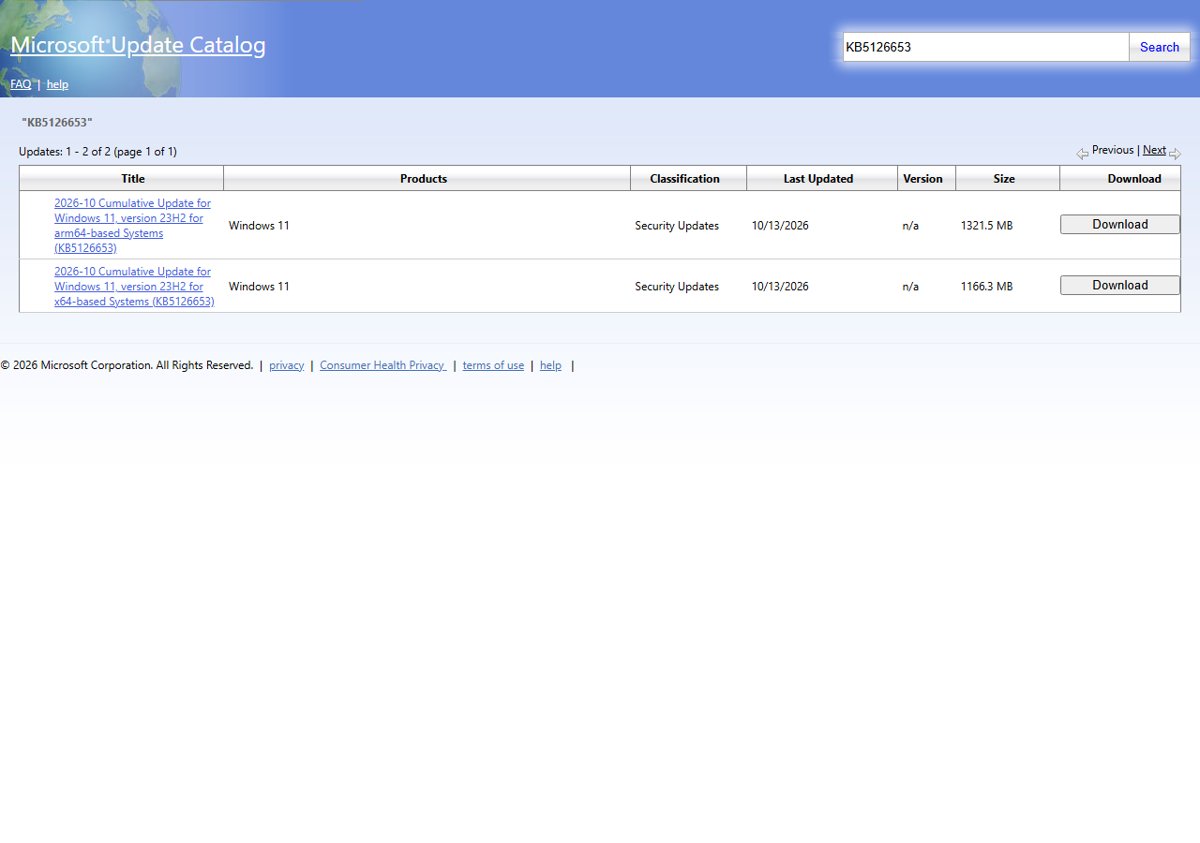Click Windows 11 product in x64 row
This screenshot has height=843, width=1200.
259,287
